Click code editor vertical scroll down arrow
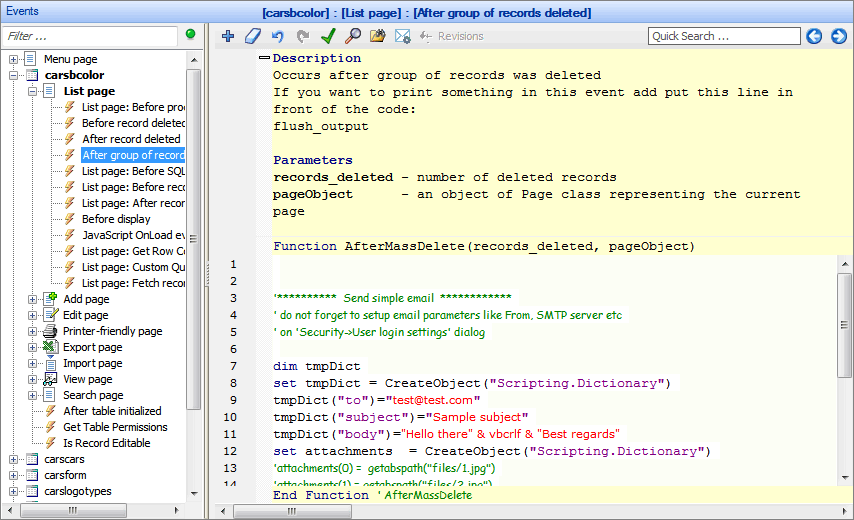 [x=845, y=478]
